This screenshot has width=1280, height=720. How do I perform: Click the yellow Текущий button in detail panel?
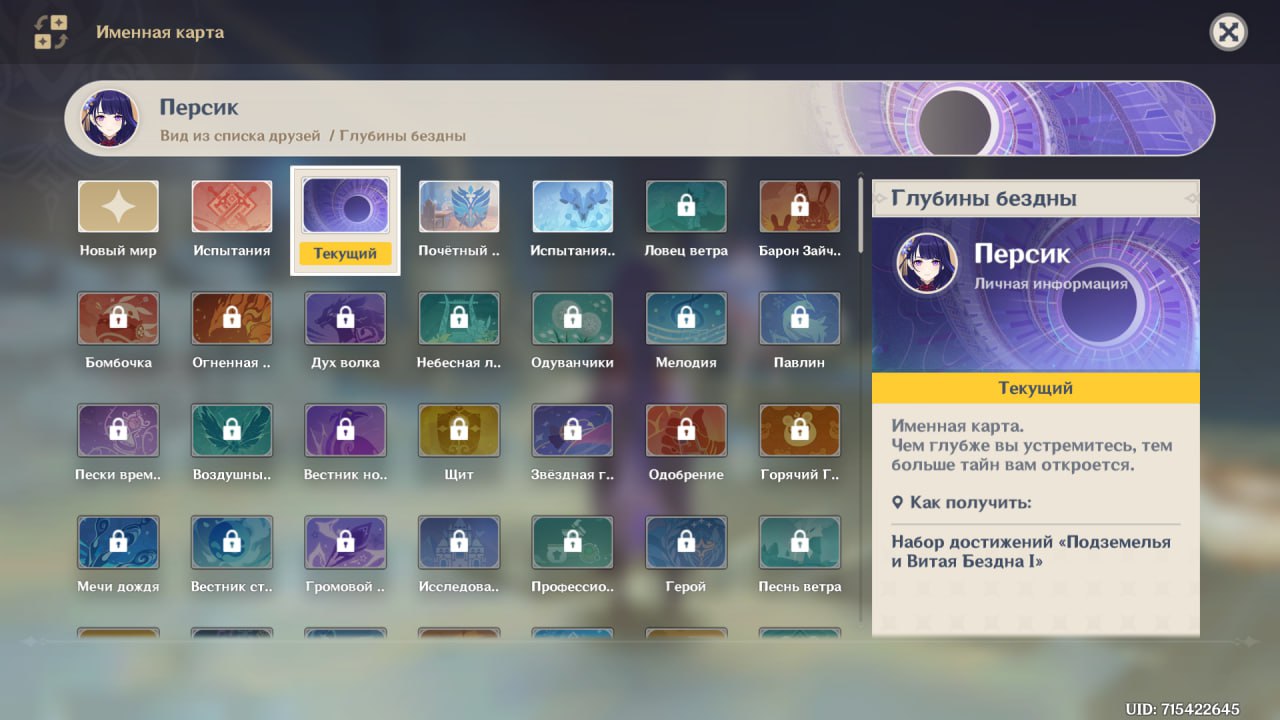point(1035,388)
